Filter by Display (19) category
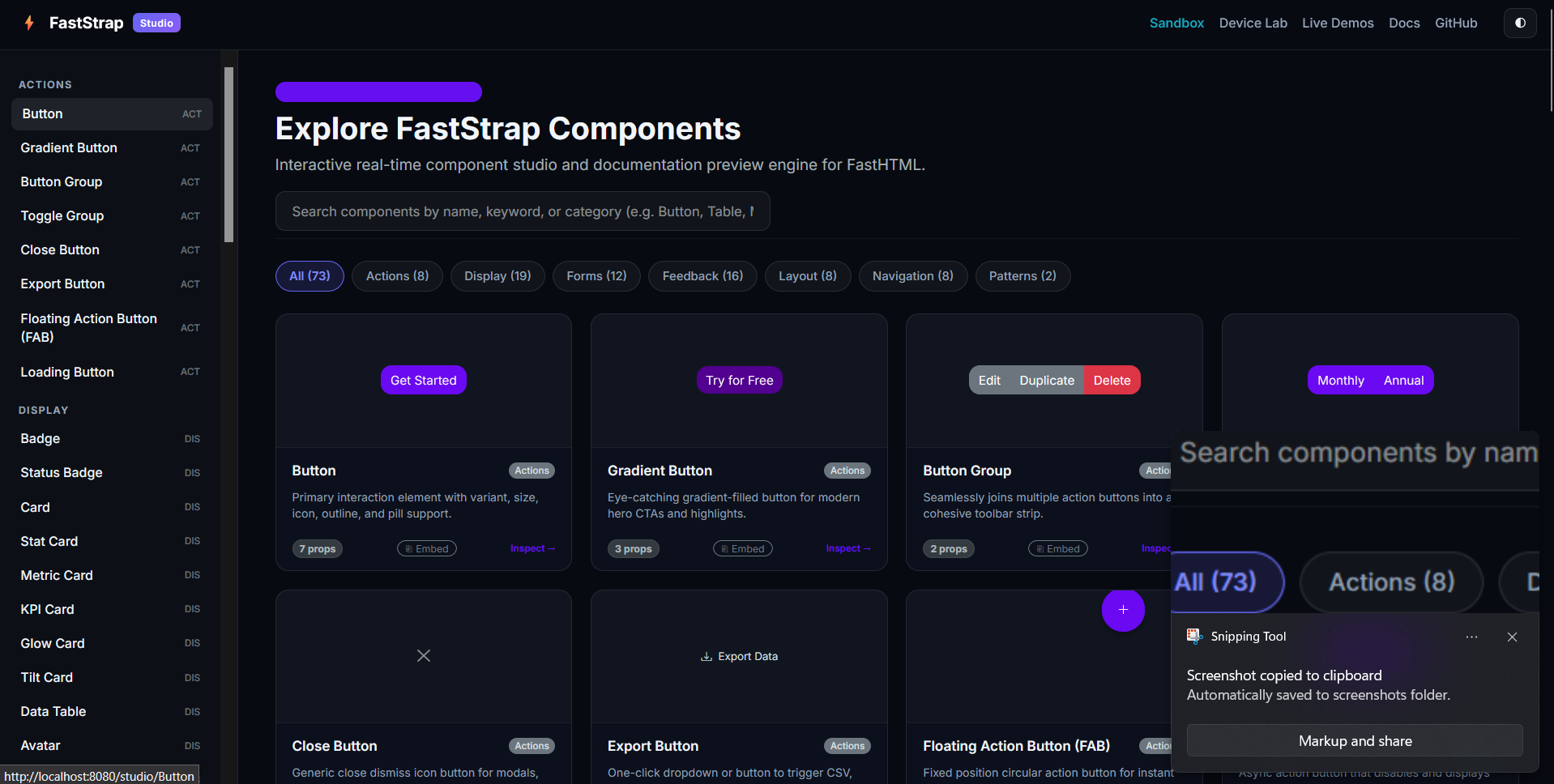Screen dimensions: 1554x784 [x=497, y=276]
